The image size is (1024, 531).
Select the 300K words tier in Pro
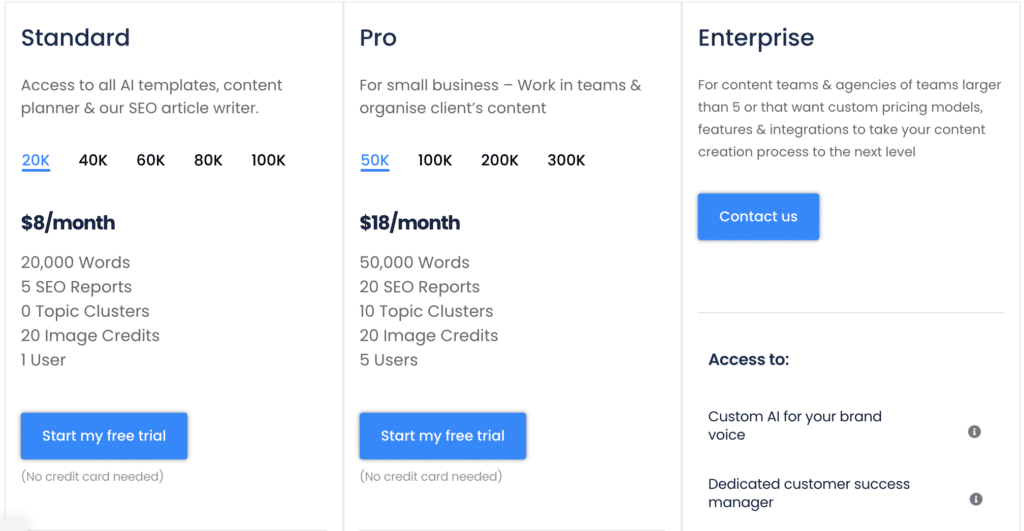[x=566, y=160]
